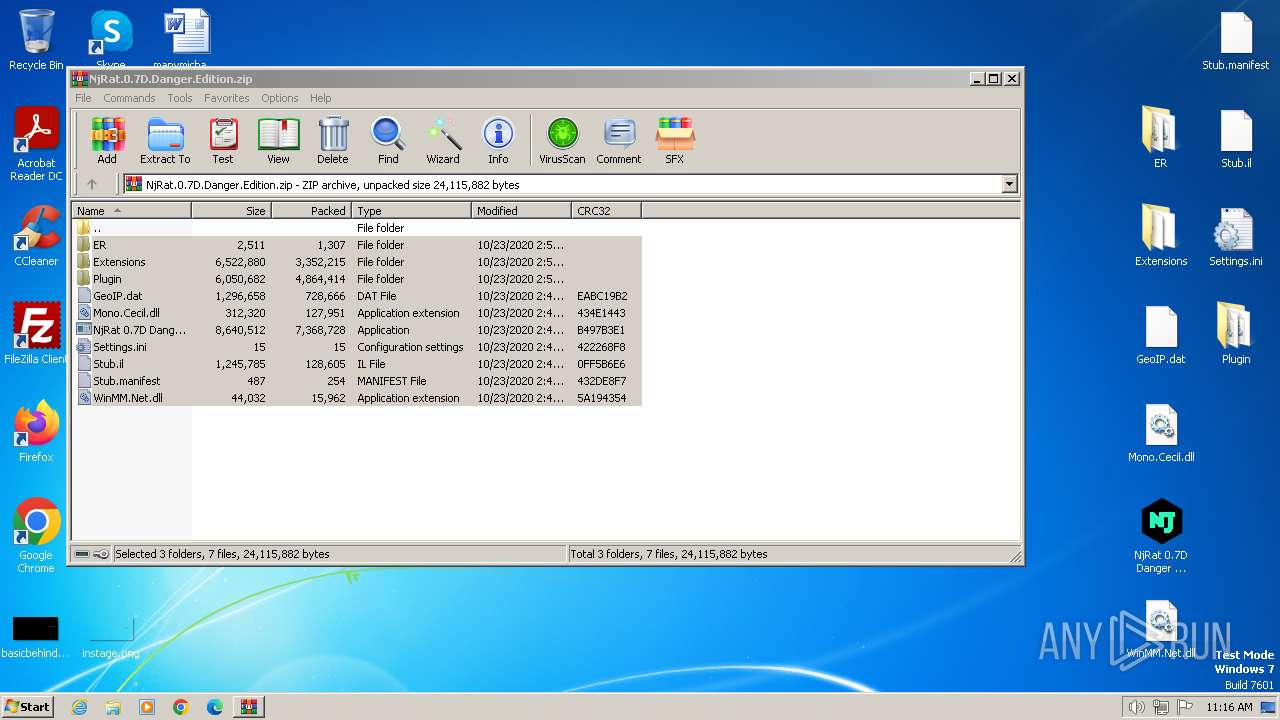
Task: Open Recycle Bin desktop icon
Action: point(36,40)
